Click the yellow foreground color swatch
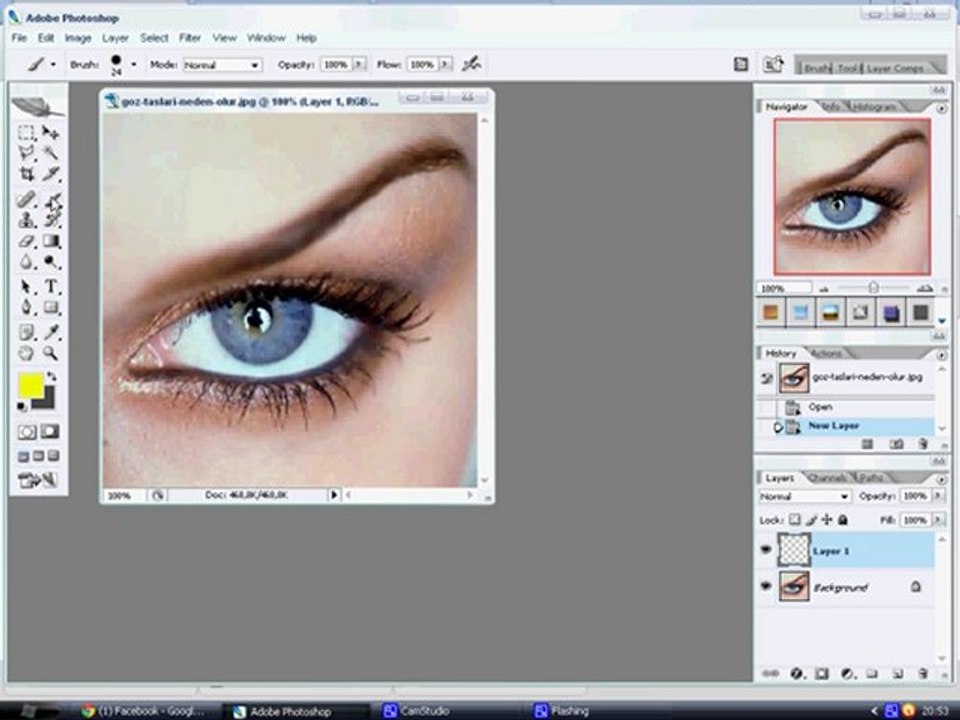Viewport: 960px width, 720px height. [31, 385]
